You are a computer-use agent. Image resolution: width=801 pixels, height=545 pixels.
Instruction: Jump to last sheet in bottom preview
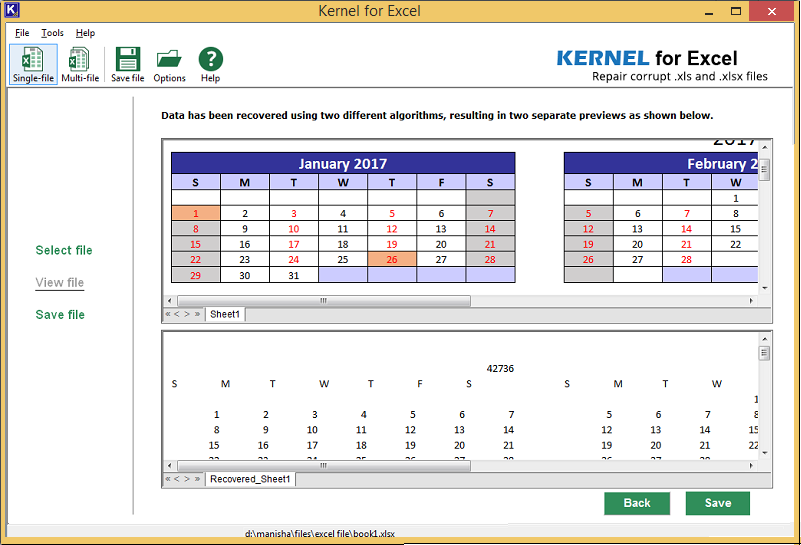point(197,479)
